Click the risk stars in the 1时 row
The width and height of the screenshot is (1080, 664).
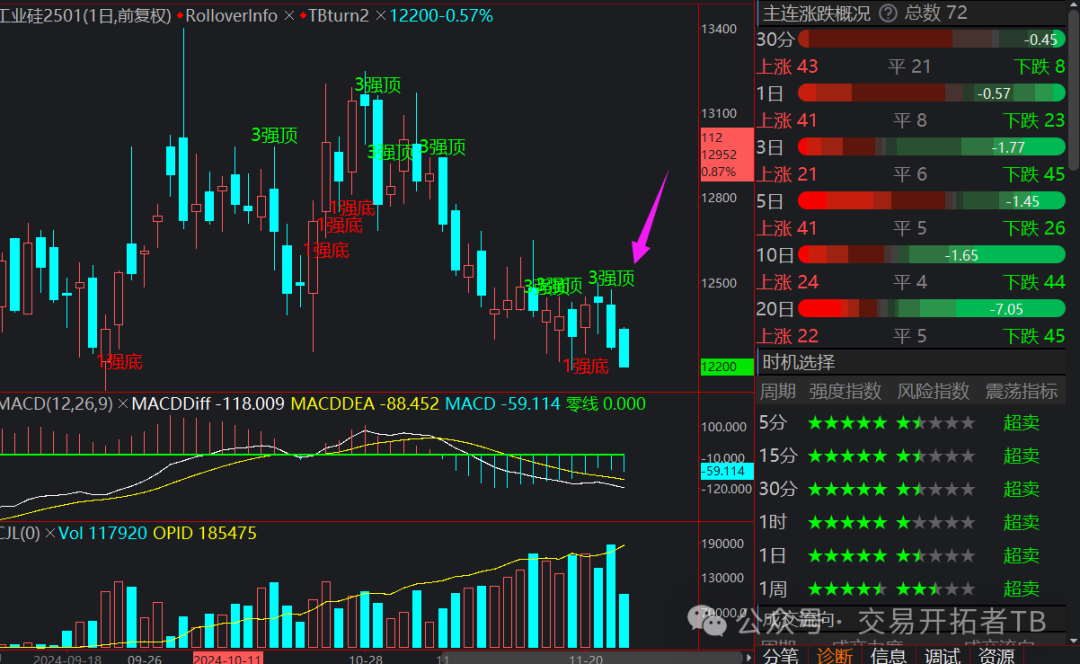click(x=935, y=522)
